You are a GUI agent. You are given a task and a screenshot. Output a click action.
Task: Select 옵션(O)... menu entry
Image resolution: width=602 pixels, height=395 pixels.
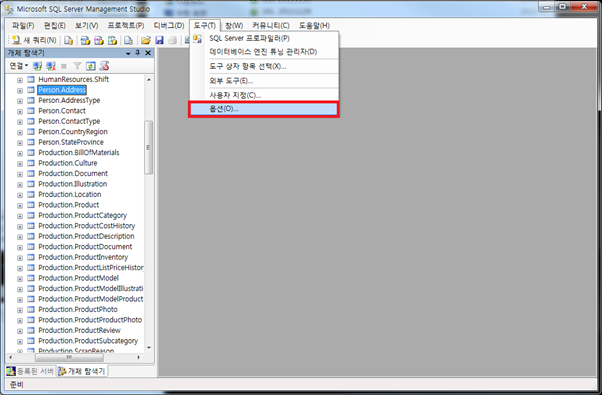pyautogui.click(x=263, y=109)
